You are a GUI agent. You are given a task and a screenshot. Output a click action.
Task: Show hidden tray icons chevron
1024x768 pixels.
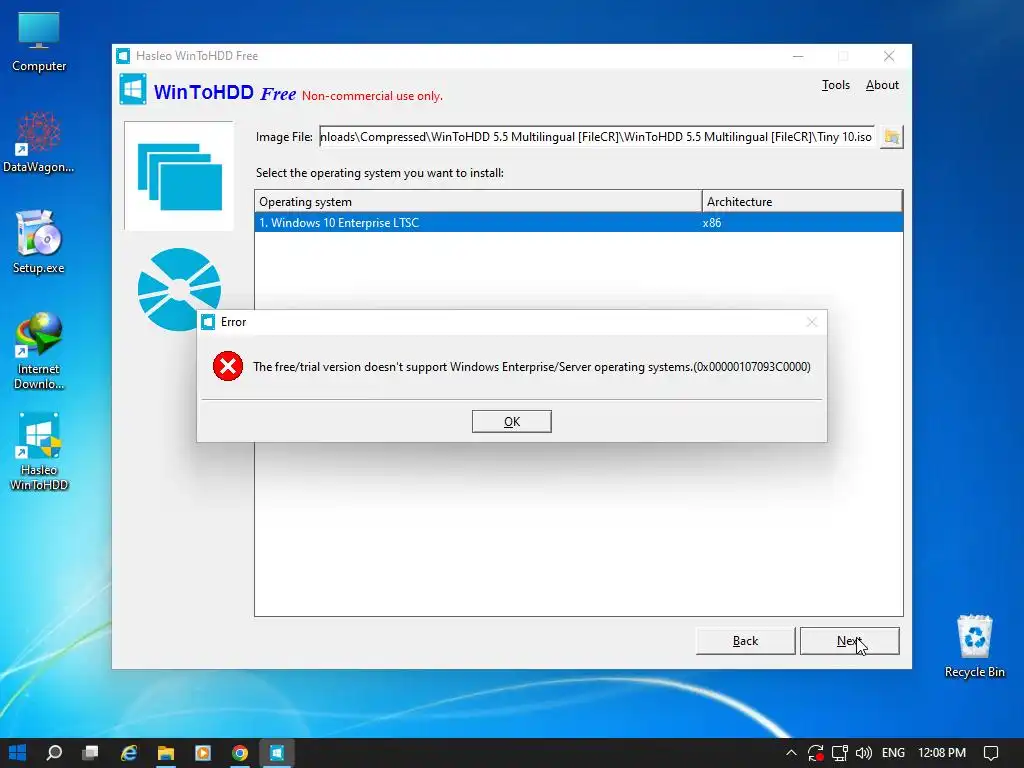(x=791, y=753)
